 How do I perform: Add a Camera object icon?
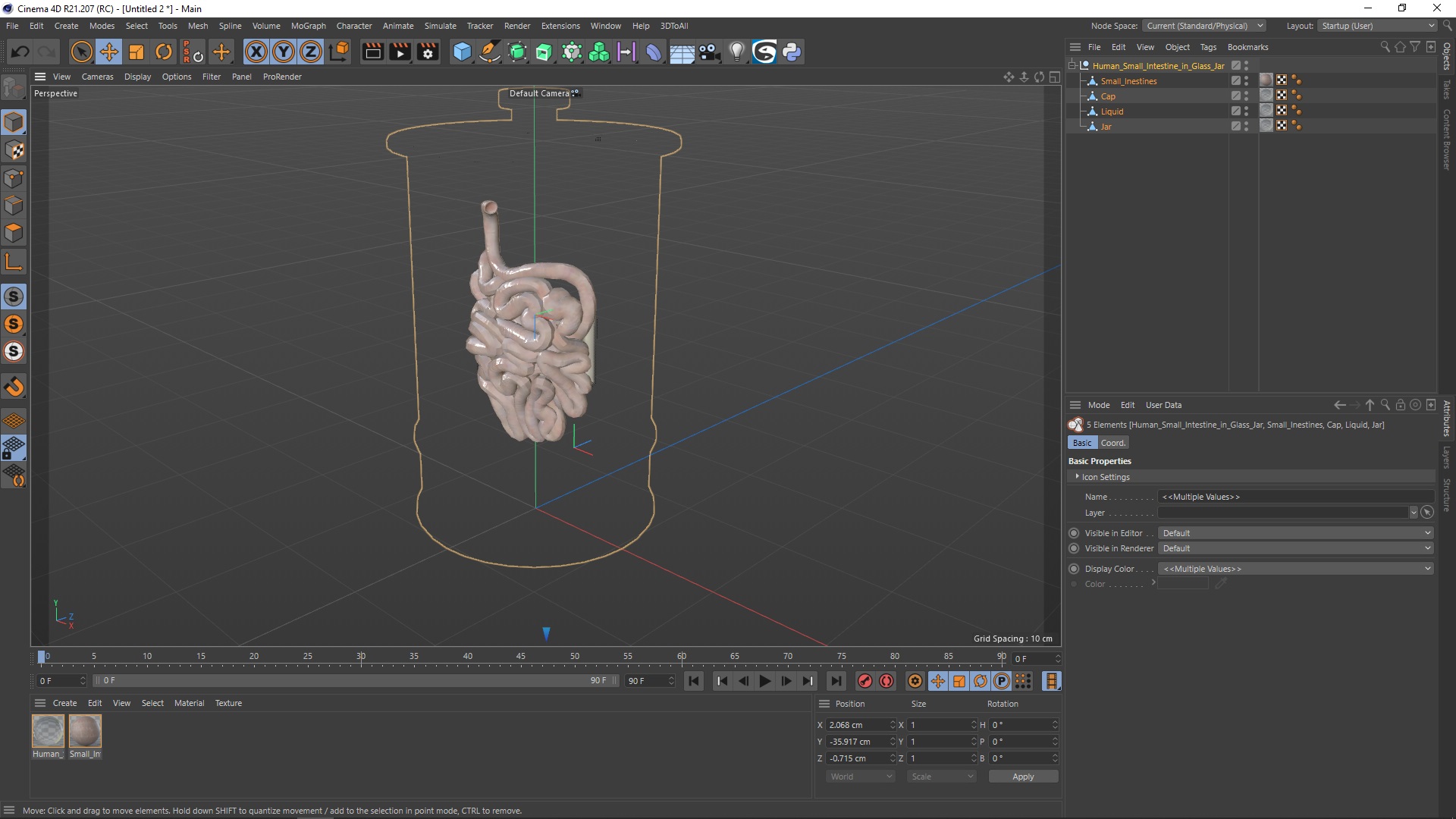[709, 52]
